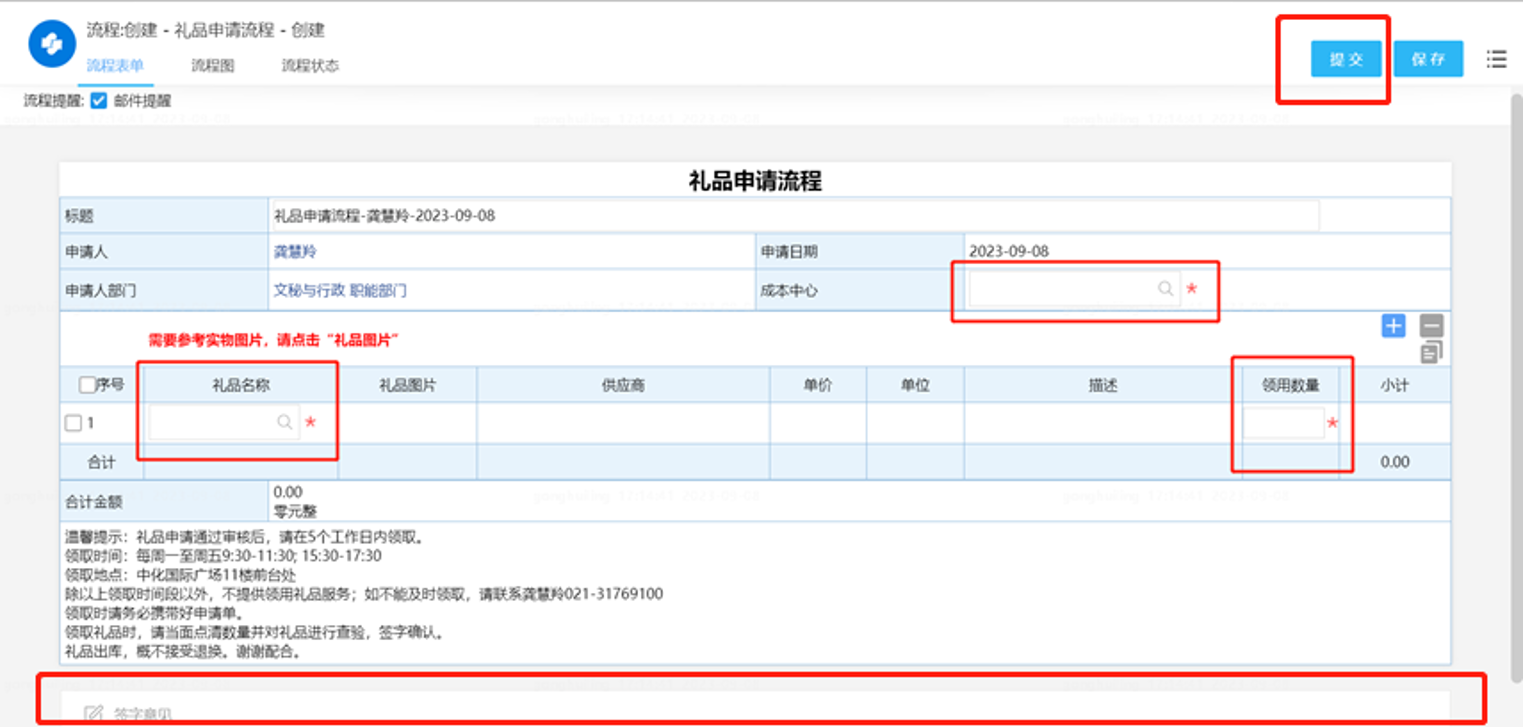Click the search icon in 成本中心 field
The height and width of the screenshot is (727, 1523).
(1165, 289)
